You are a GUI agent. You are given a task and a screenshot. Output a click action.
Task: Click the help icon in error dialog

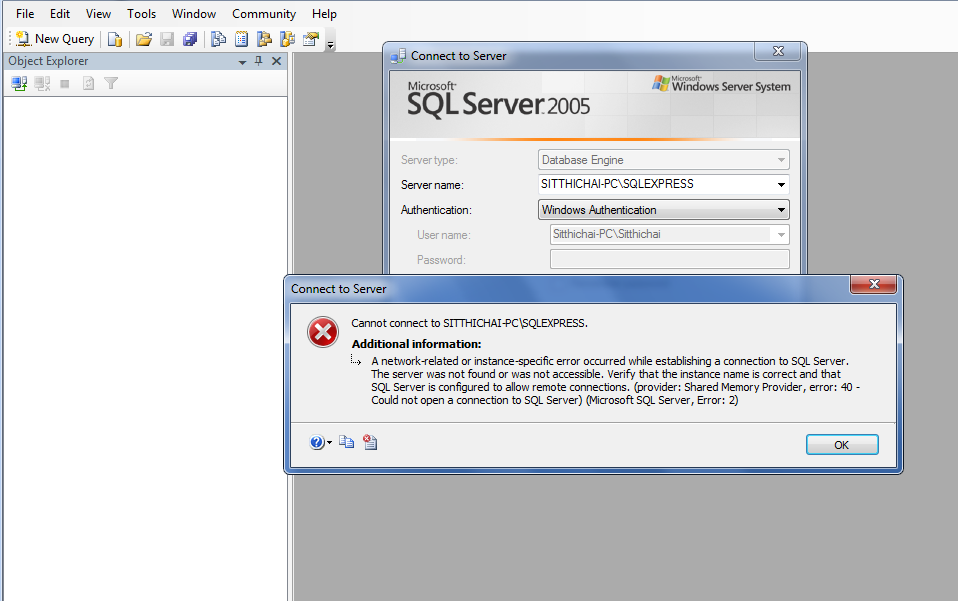pos(317,443)
